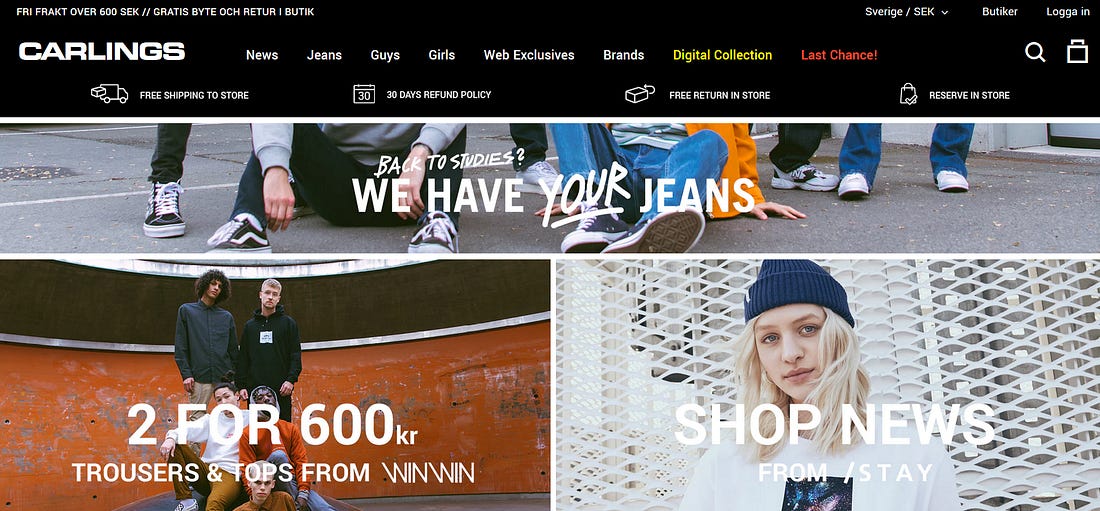The height and width of the screenshot is (511, 1100).
Task: Click the reserve in store bag icon
Action: (x=908, y=94)
